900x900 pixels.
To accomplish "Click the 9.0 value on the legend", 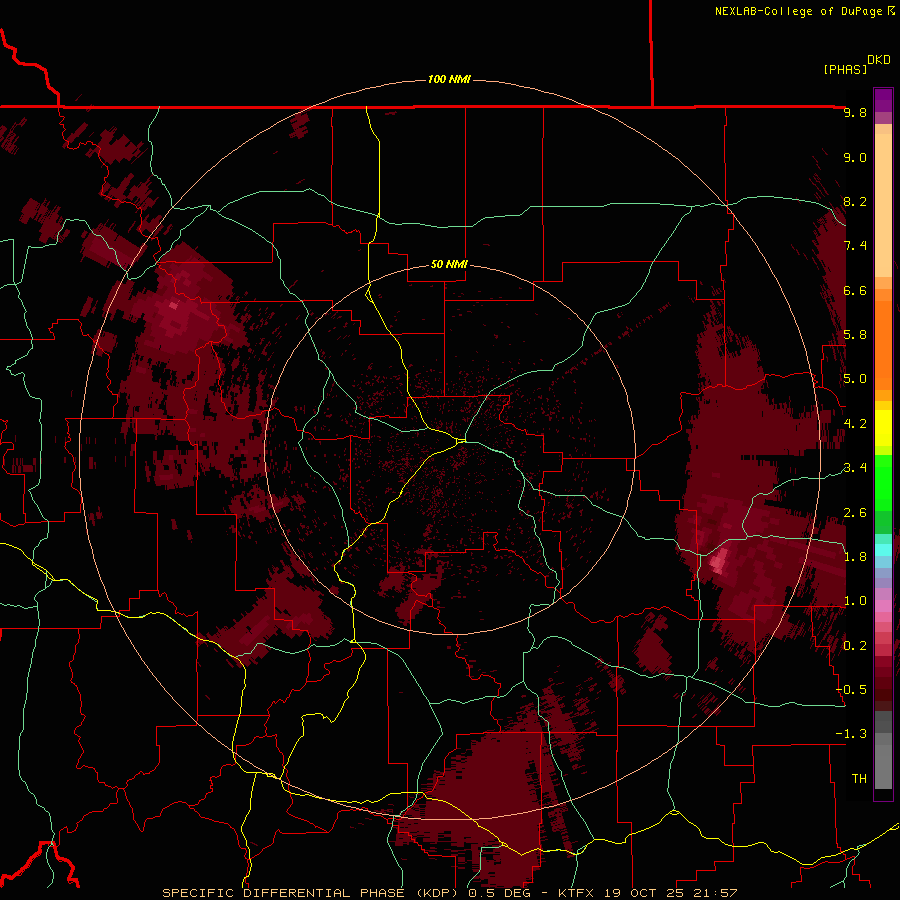I will click(855, 157).
